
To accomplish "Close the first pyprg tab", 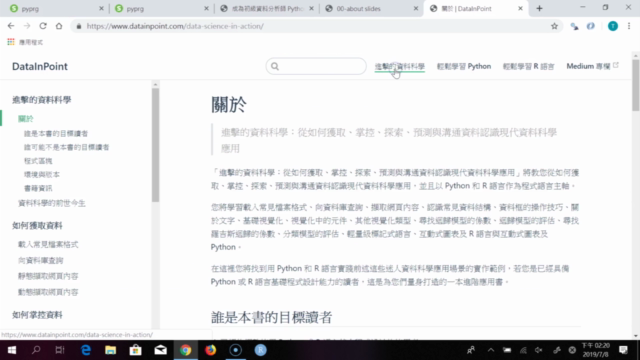I will (101, 8).
